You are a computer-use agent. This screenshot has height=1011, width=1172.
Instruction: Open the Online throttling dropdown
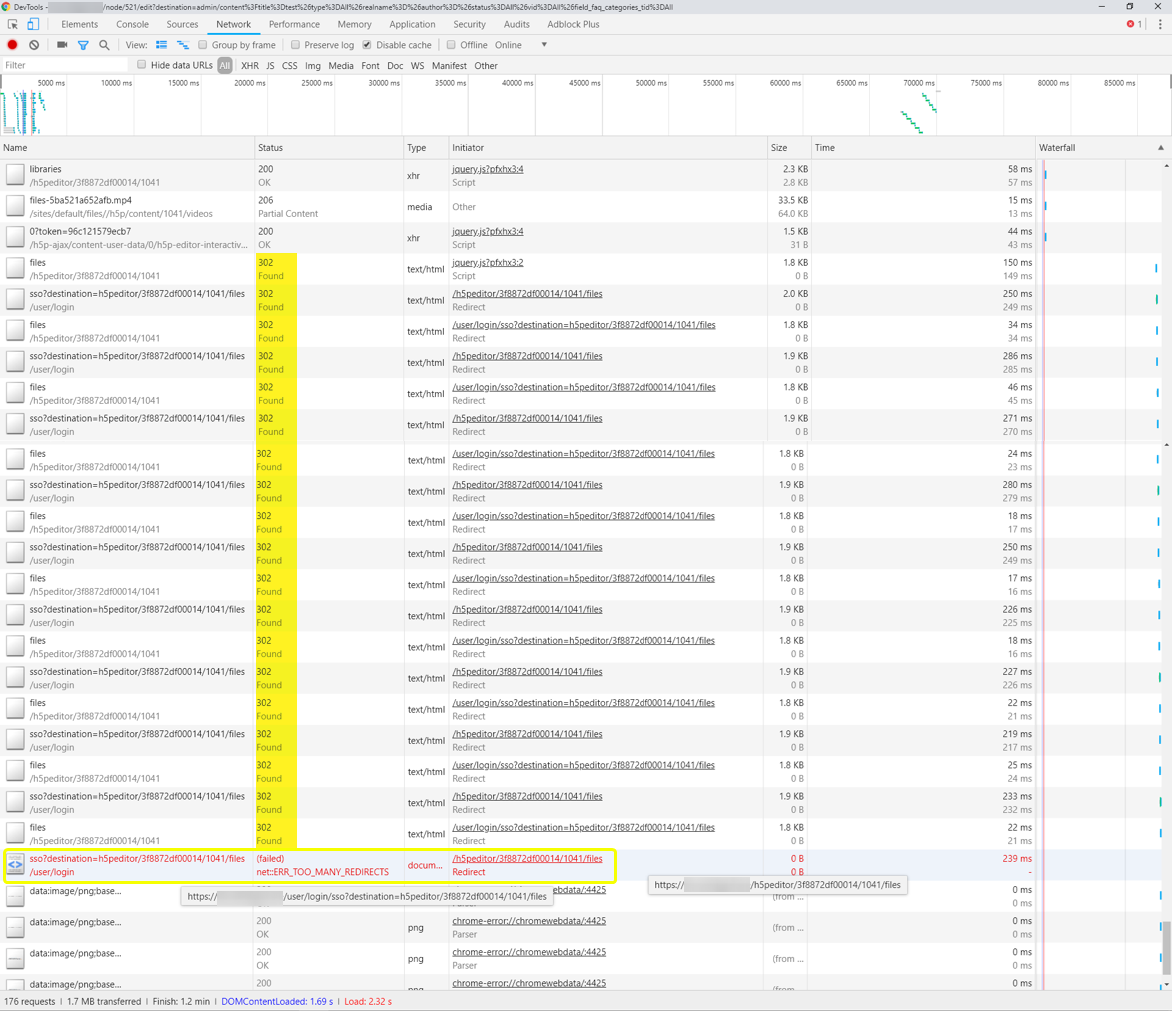pyautogui.click(x=521, y=45)
